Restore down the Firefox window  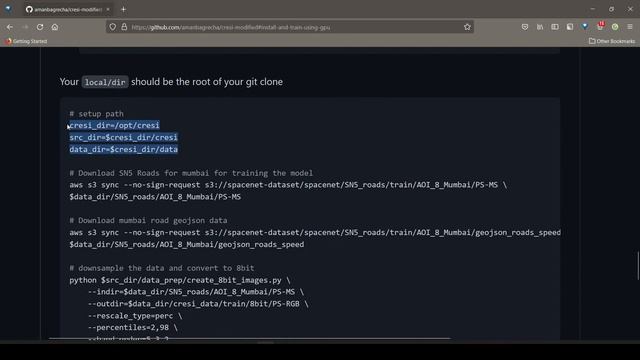[611, 9]
